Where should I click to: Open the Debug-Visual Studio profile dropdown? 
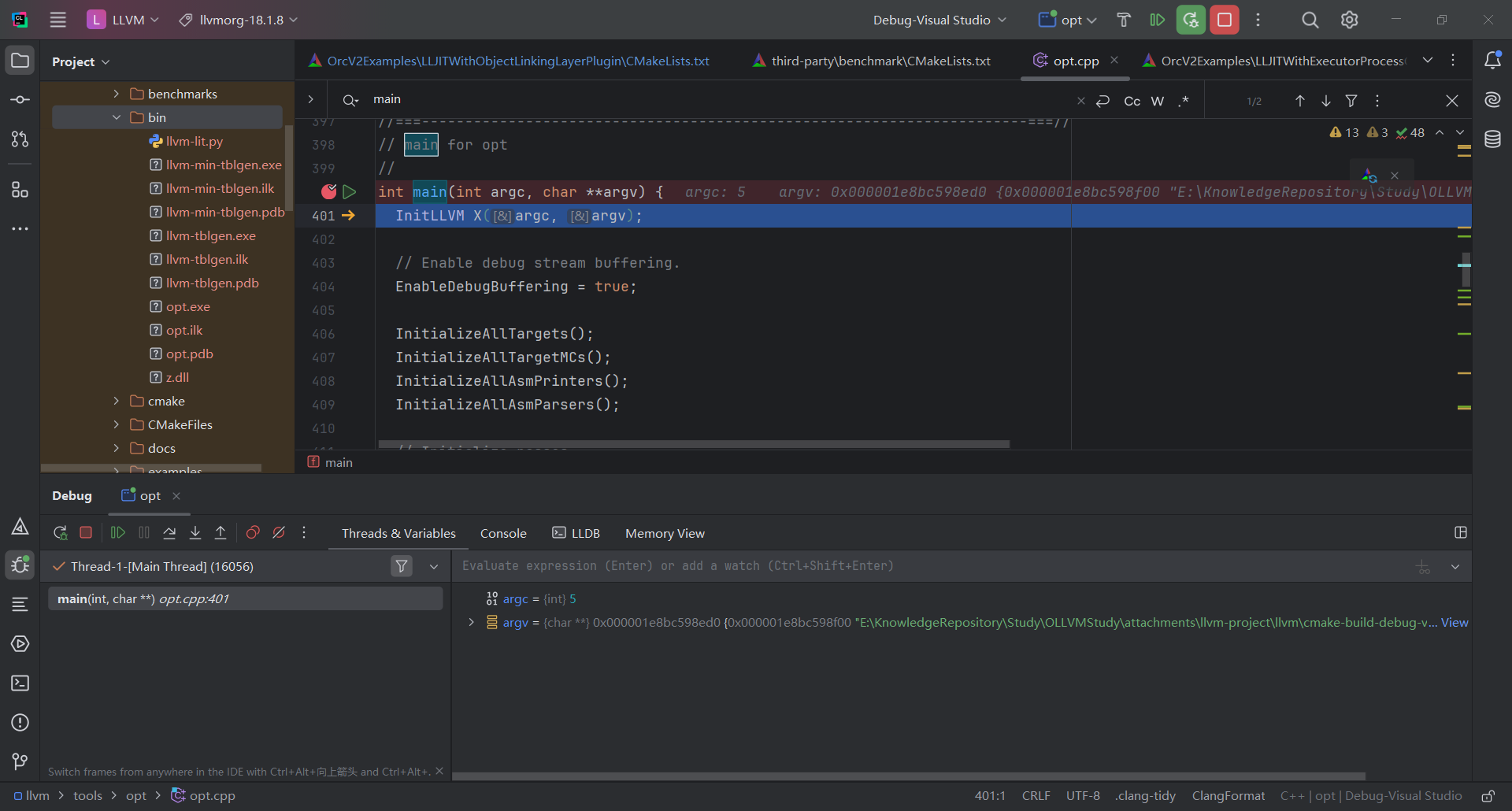939,20
